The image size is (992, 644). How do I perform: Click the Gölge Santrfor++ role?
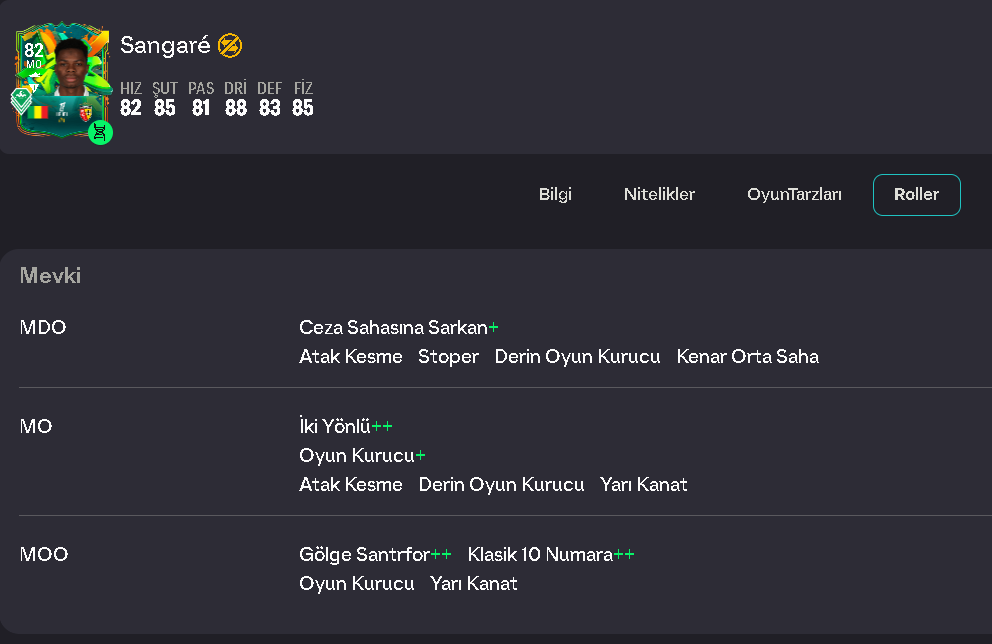pyautogui.click(x=375, y=555)
